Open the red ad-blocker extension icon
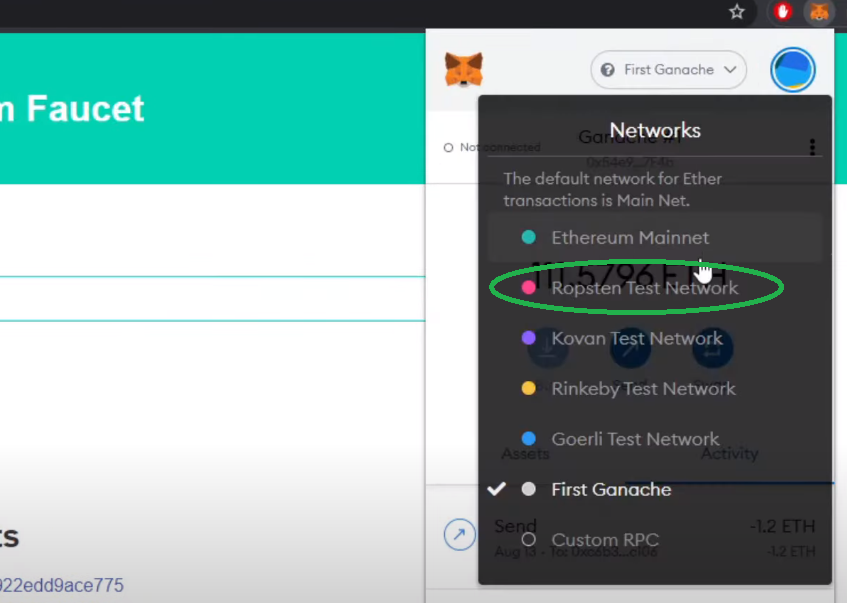Viewport: 847px width, 603px height. click(x=783, y=11)
